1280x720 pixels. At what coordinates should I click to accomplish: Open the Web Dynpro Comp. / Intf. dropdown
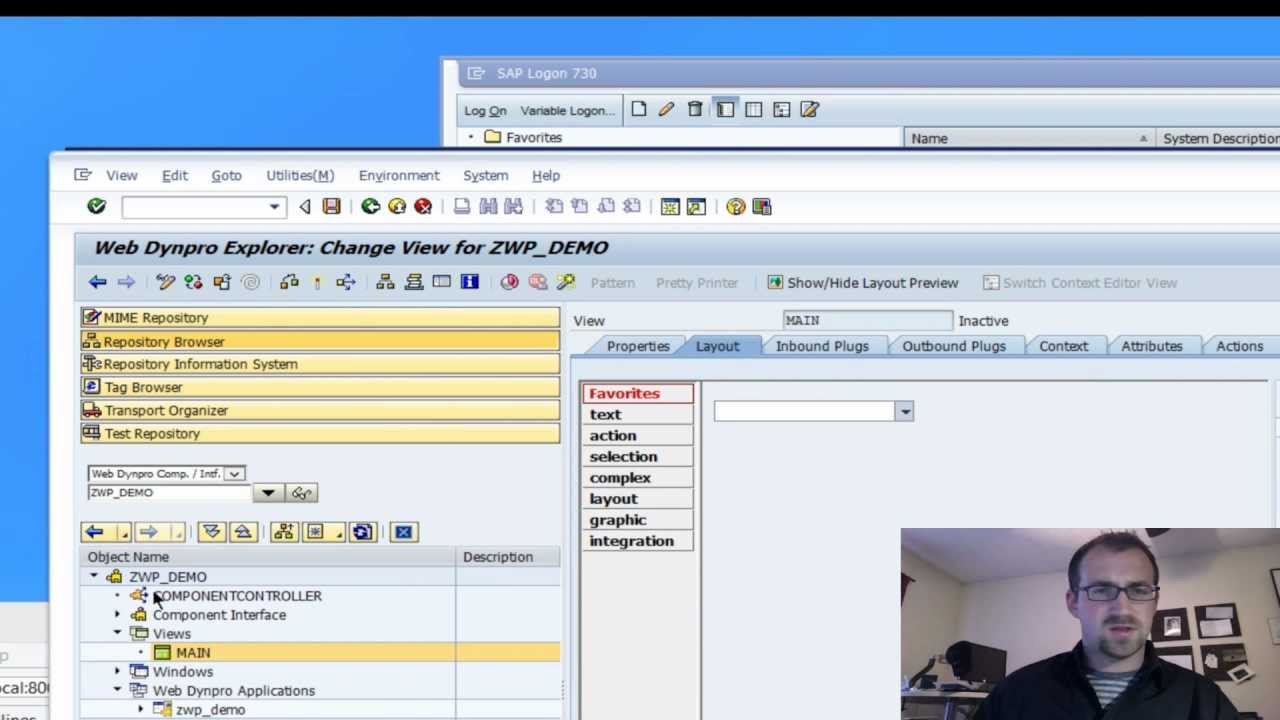pyautogui.click(x=234, y=473)
